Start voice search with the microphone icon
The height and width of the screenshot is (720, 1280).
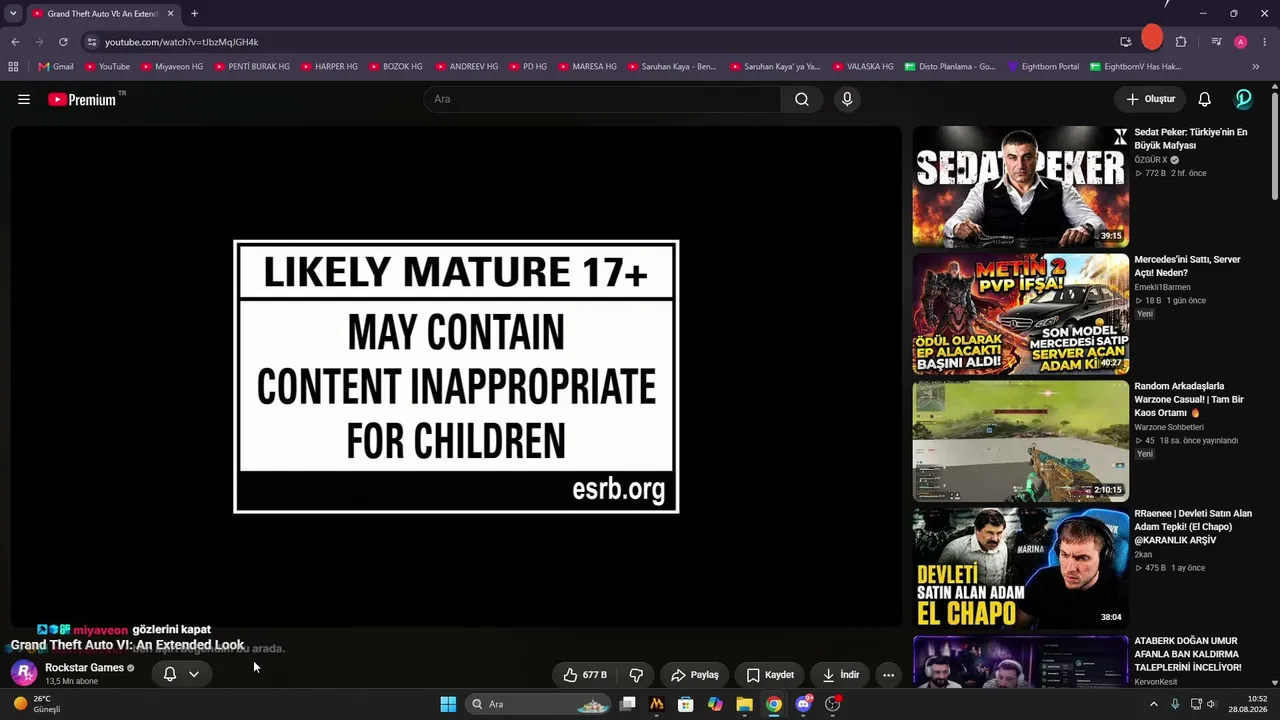pyautogui.click(x=847, y=99)
